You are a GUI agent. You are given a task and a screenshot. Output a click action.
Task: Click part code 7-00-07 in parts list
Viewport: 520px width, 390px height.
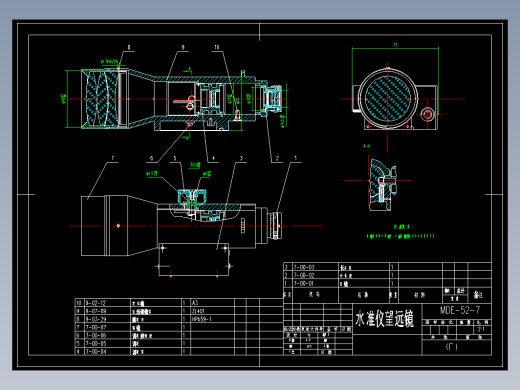[96, 327]
